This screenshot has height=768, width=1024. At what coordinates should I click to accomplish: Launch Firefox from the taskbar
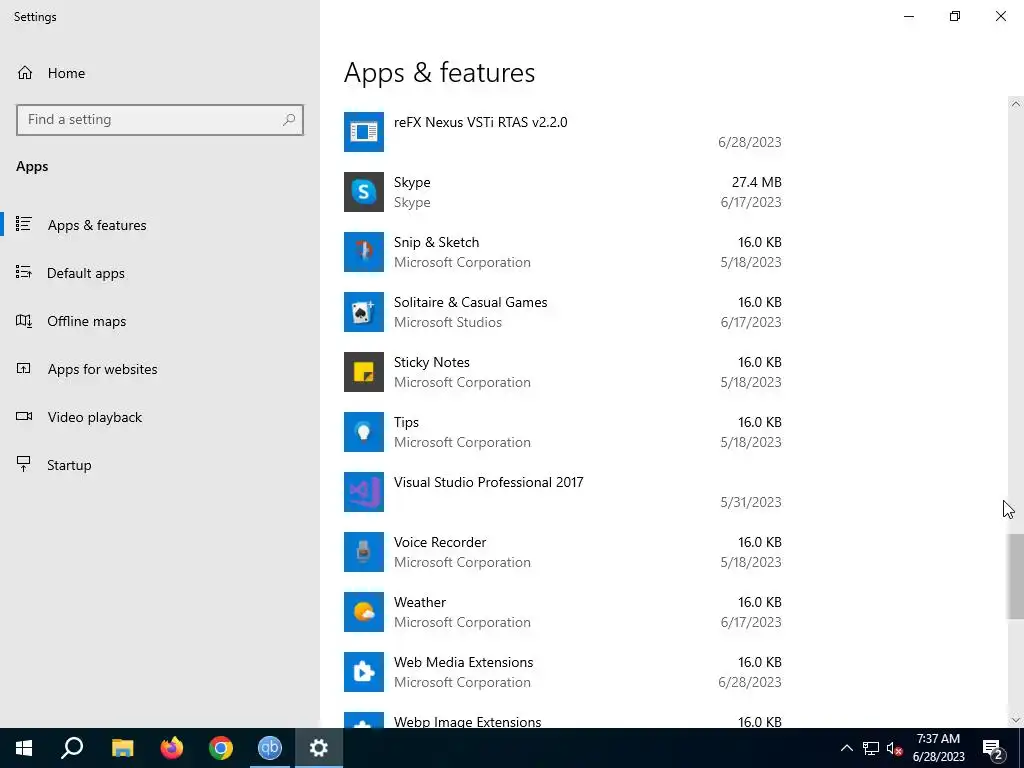coord(172,748)
